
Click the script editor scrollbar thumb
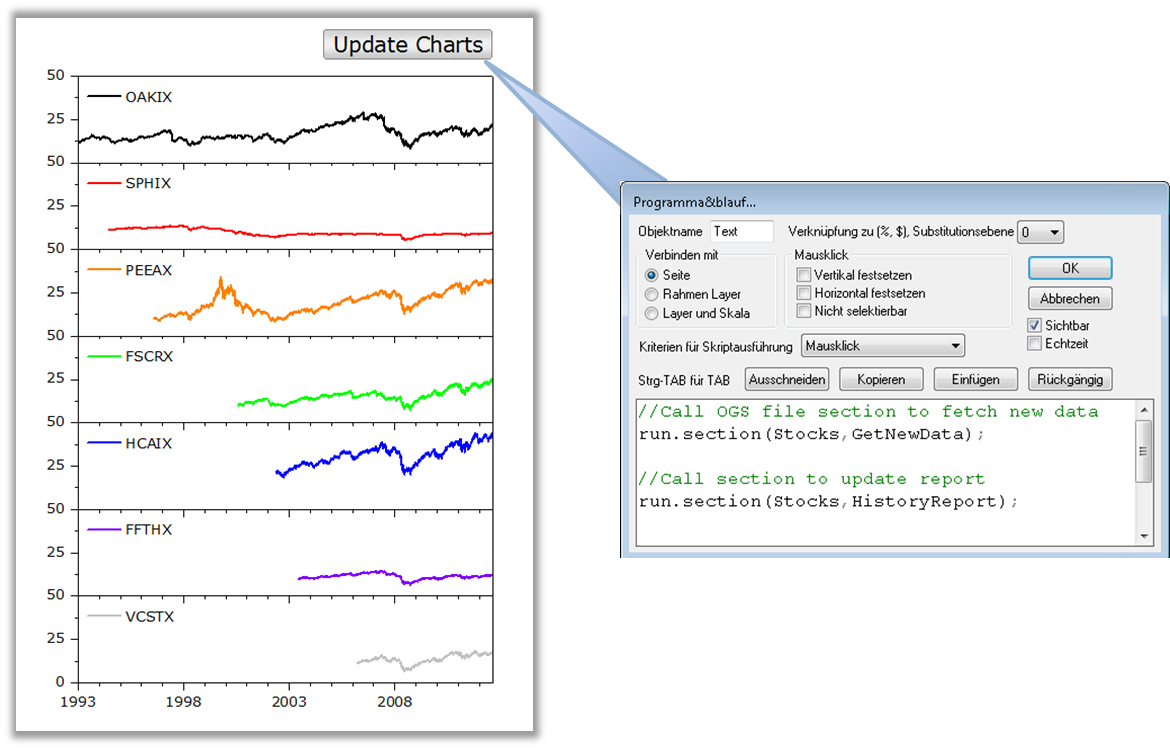(x=1144, y=451)
